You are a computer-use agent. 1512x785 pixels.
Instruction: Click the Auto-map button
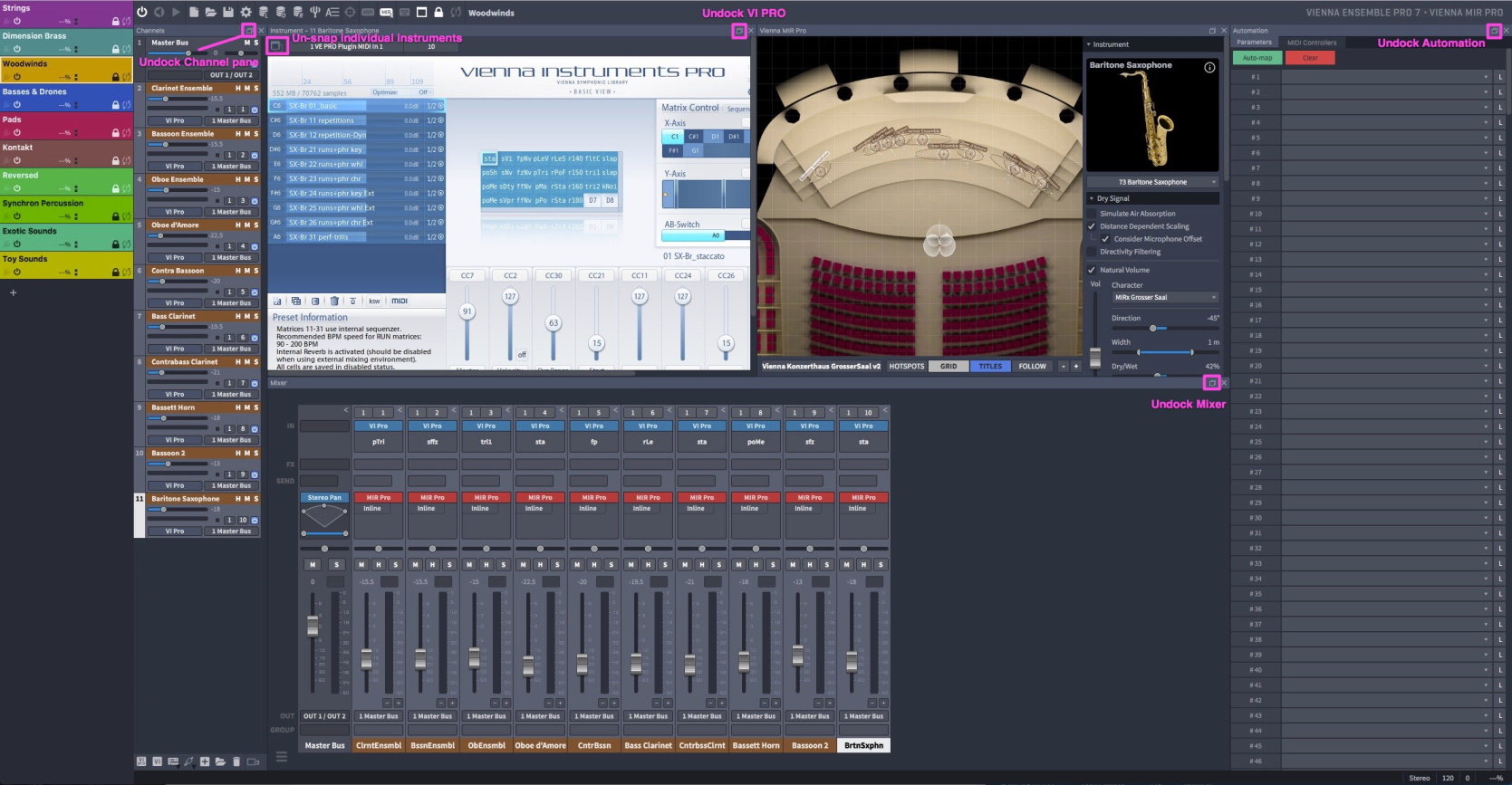click(x=1257, y=58)
